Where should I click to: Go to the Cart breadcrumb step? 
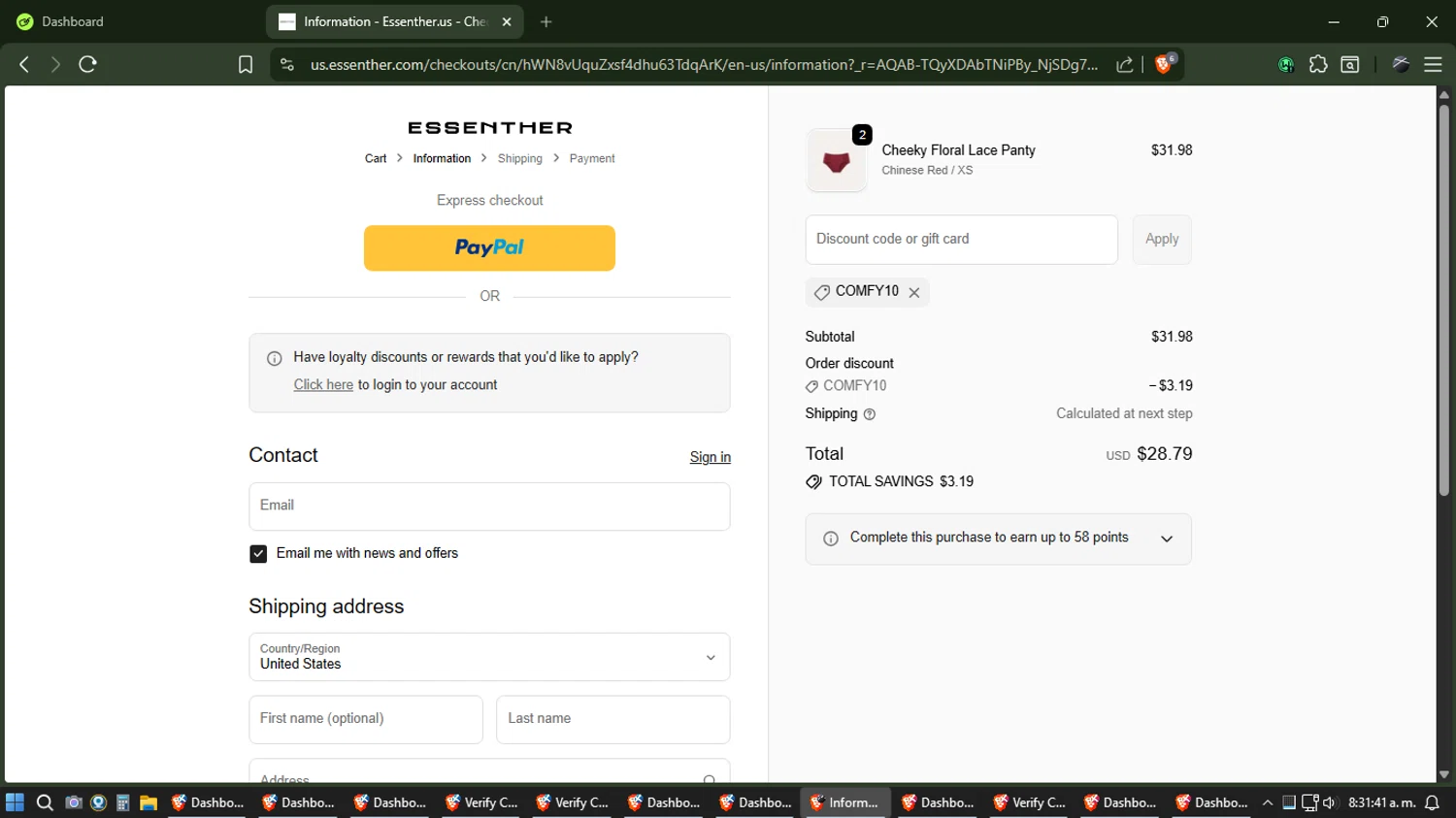pos(376,158)
